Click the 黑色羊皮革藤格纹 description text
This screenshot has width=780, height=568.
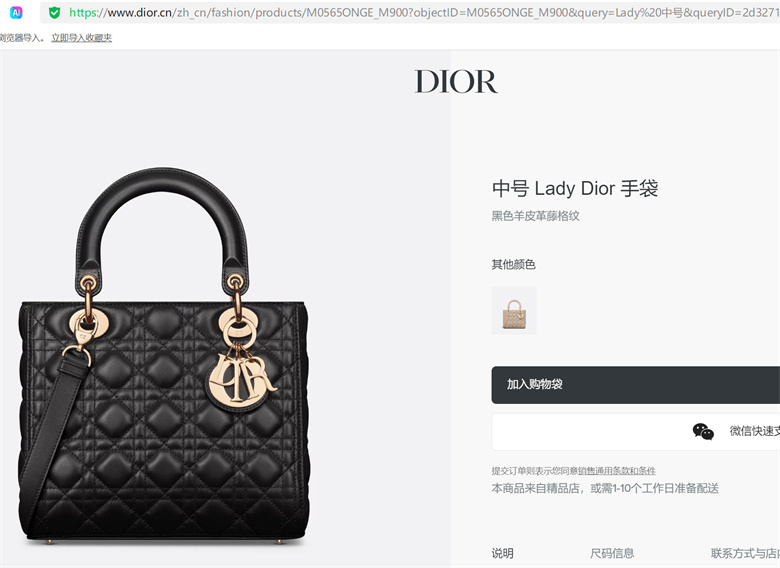[x=535, y=216]
